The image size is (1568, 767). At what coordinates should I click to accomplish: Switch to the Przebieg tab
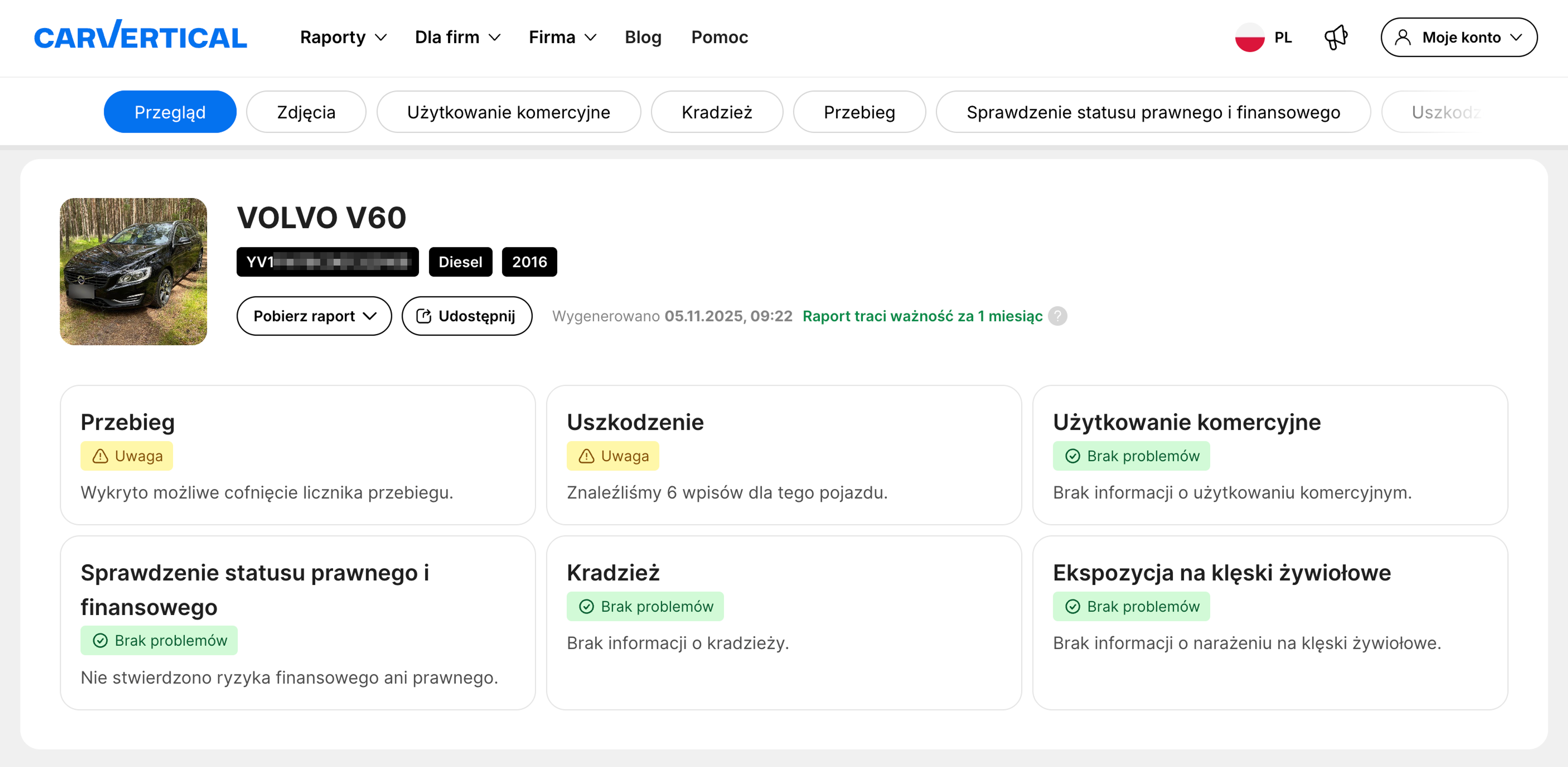point(860,112)
